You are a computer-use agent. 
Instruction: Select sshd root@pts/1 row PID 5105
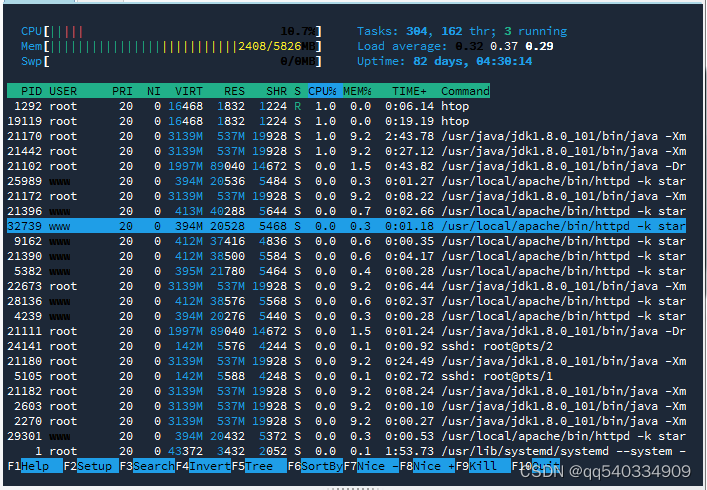tap(346, 376)
